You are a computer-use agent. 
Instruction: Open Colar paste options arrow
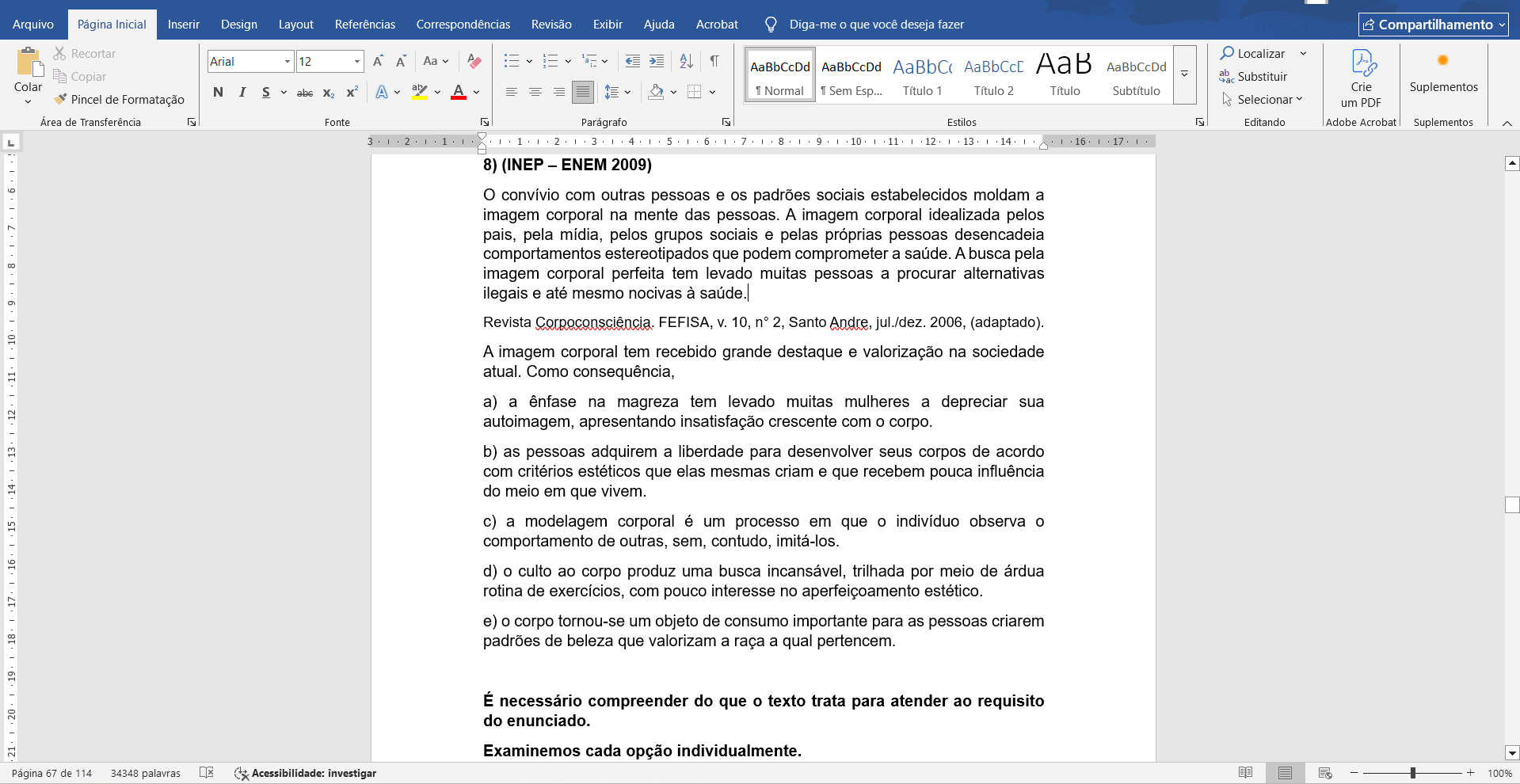click(x=28, y=101)
